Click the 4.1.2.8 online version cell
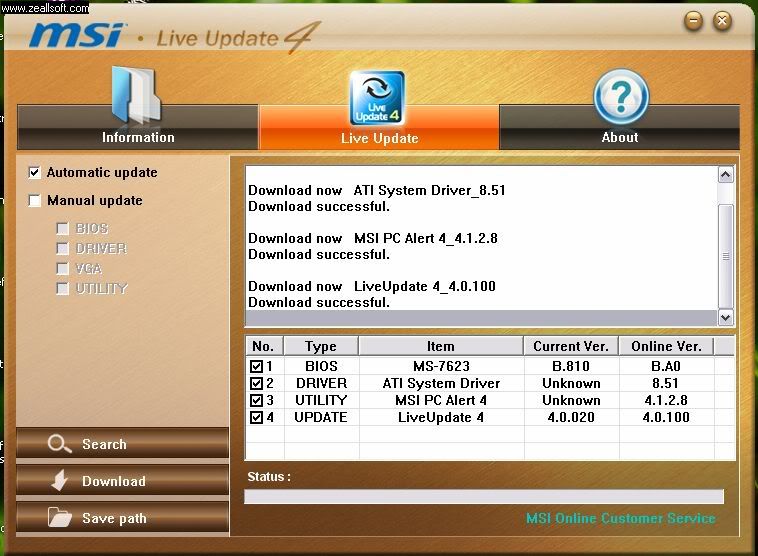This screenshot has width=758, height=556. coord(666,400)
